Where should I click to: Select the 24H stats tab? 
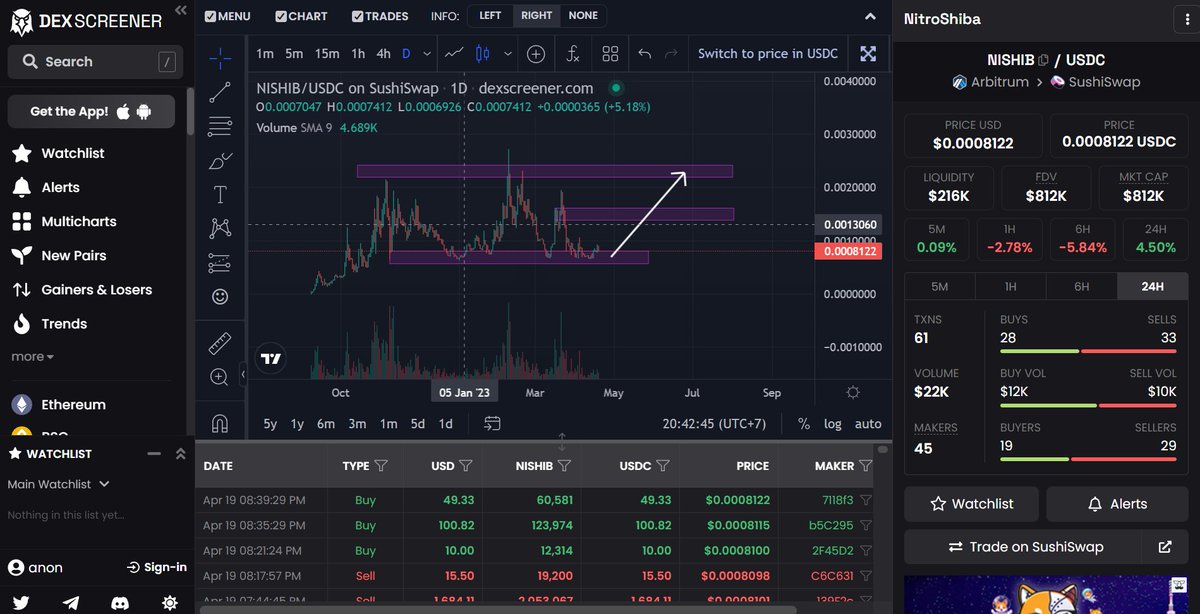tap(1152, 286)
